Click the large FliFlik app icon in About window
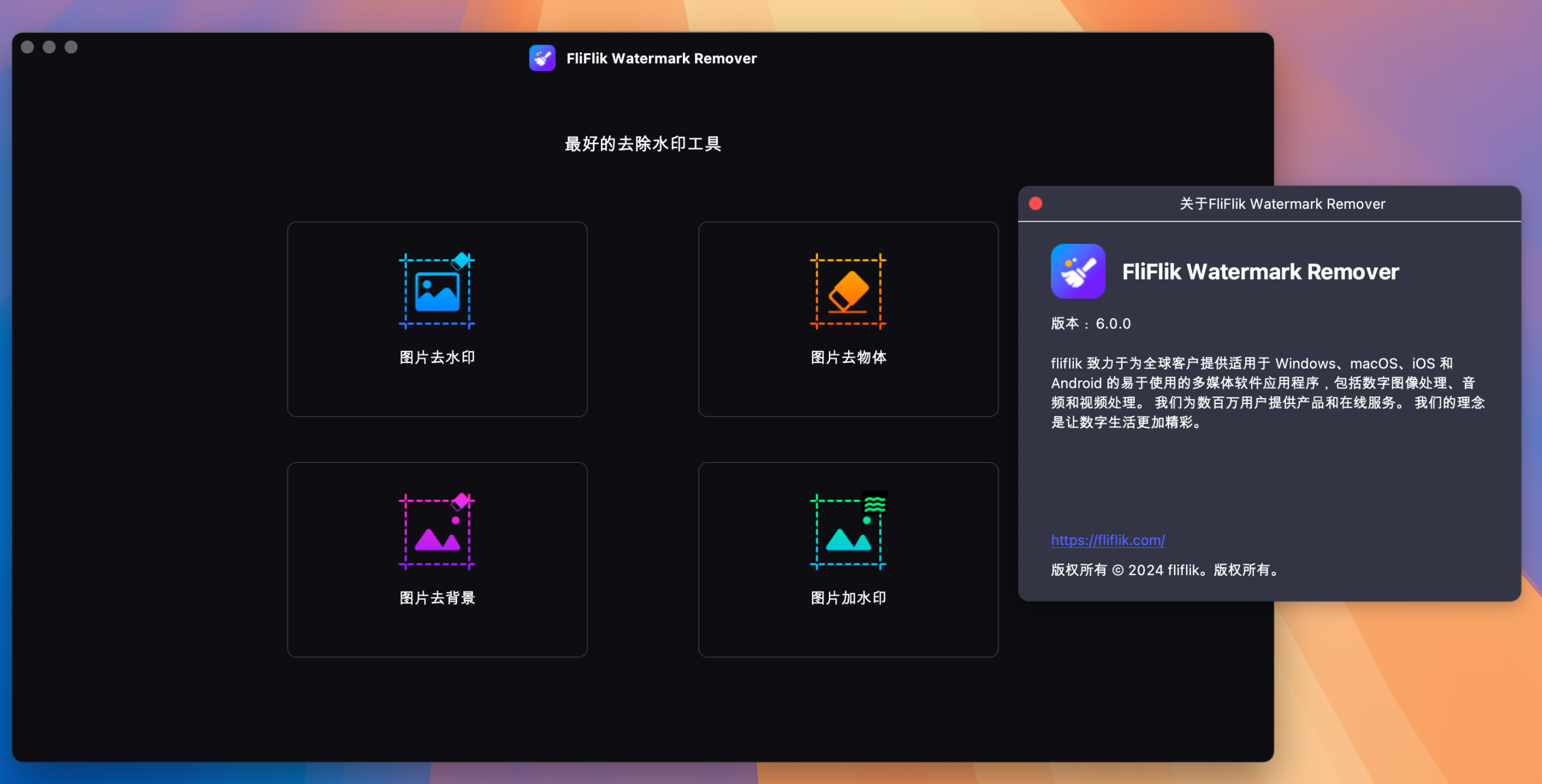 [x=1078, y=271]
